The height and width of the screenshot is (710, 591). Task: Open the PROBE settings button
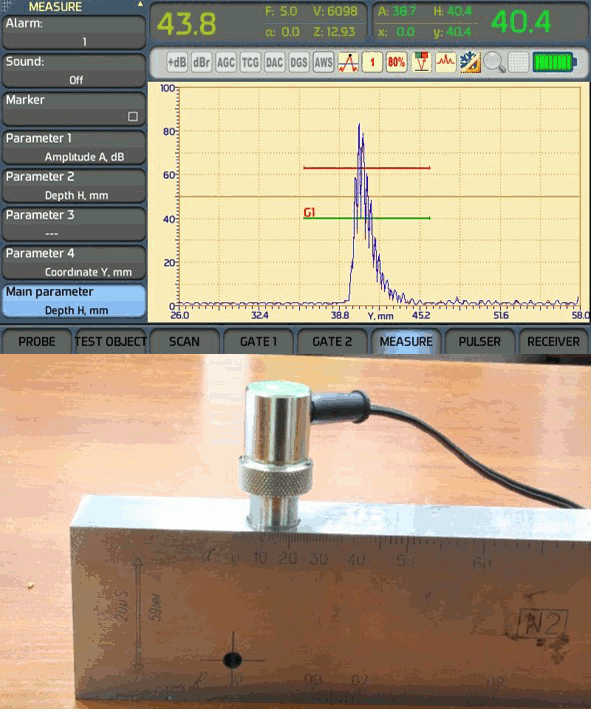[37, 341]
